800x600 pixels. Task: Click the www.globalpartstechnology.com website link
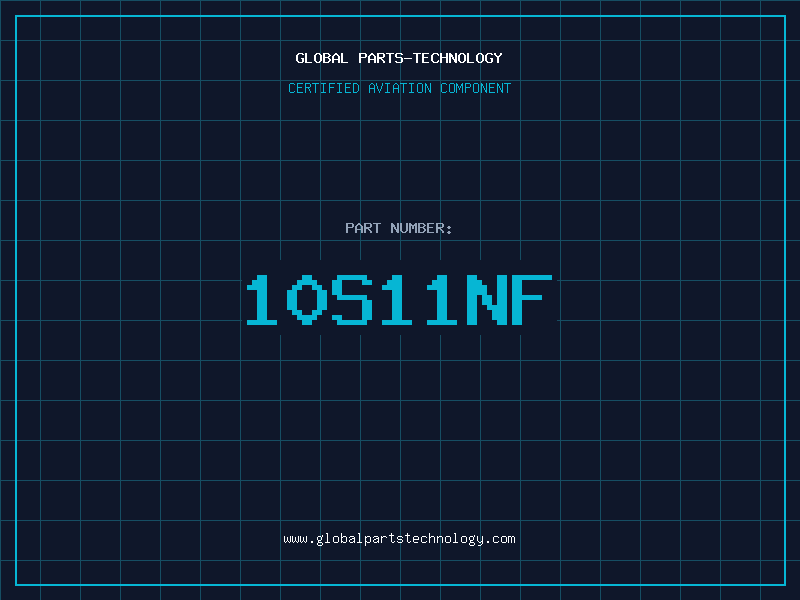[x=399, y=539]
